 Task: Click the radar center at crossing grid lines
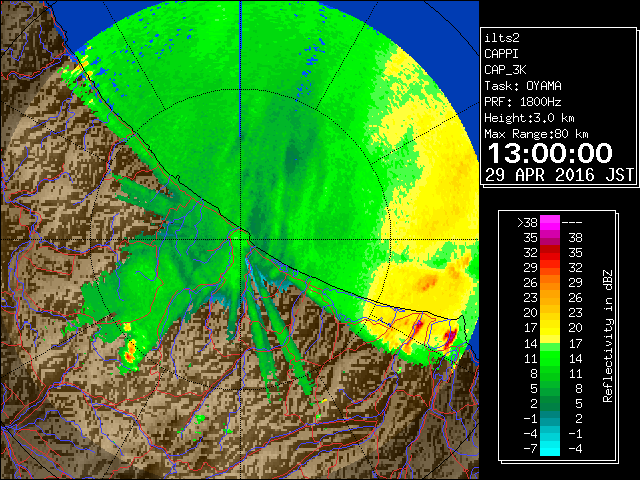[x=241, y=240]
